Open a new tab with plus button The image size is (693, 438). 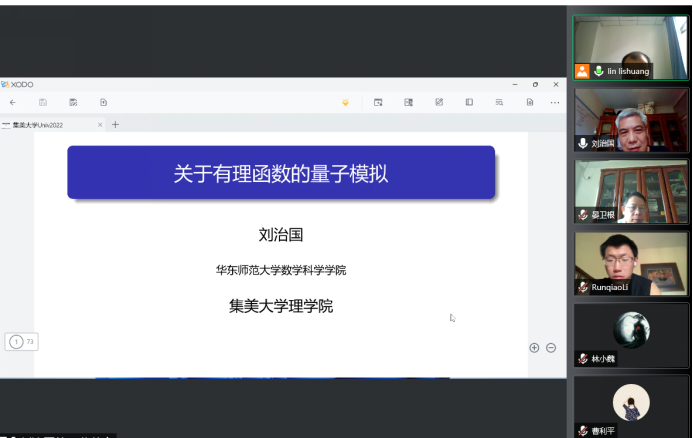(x=115, y=125)
